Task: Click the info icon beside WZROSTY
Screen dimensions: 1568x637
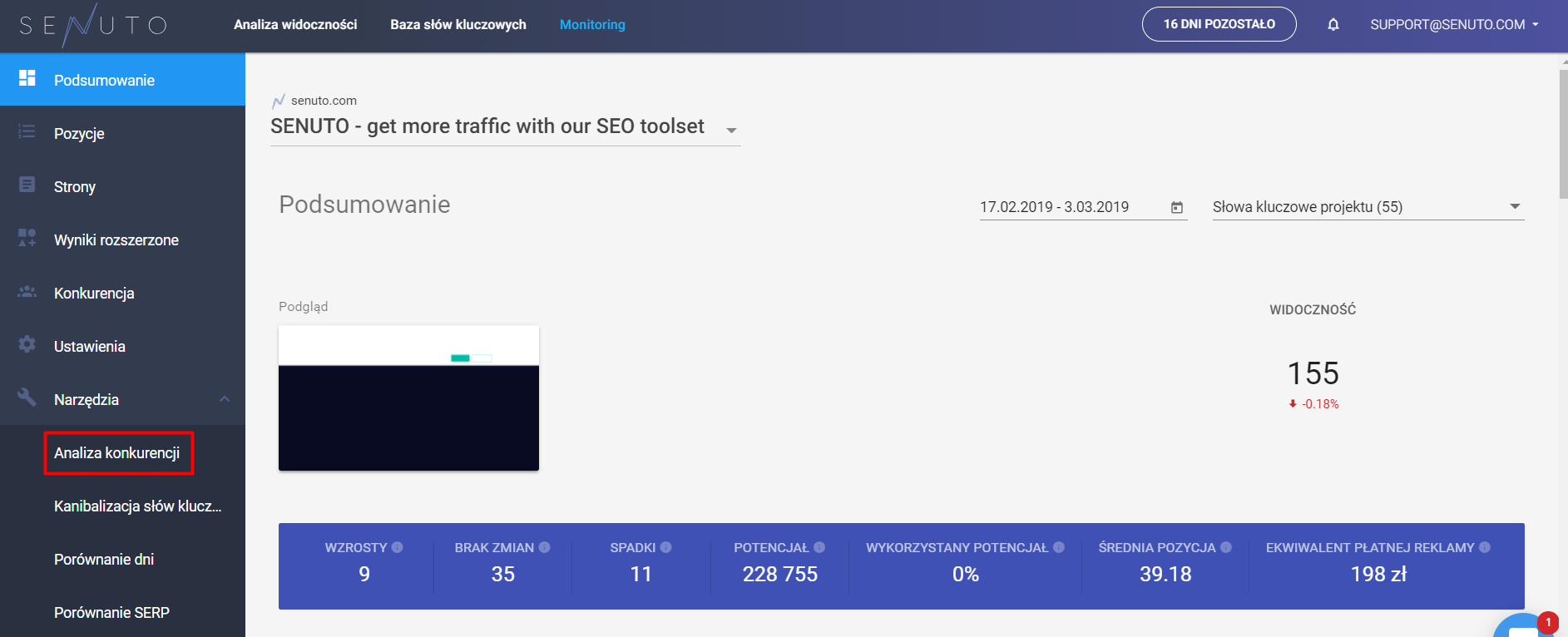Action: 398,547
